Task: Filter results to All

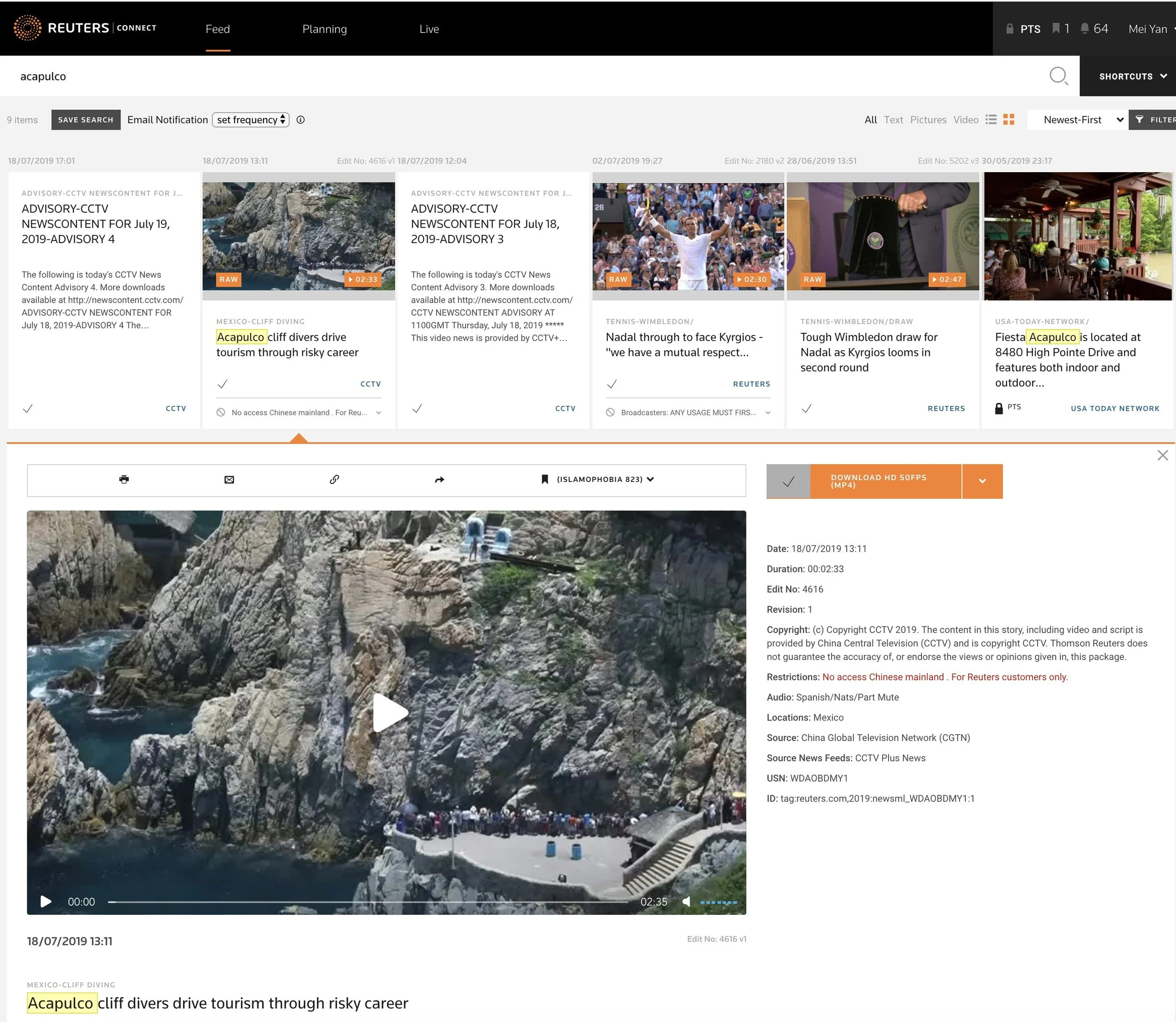Action: click(870, 120)
